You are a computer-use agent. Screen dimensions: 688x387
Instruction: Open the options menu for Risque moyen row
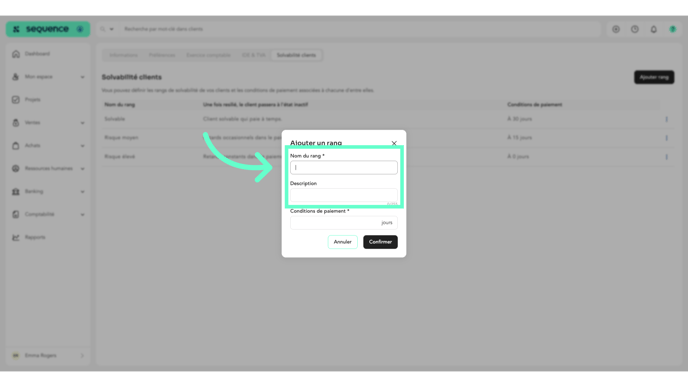point(666,138)
